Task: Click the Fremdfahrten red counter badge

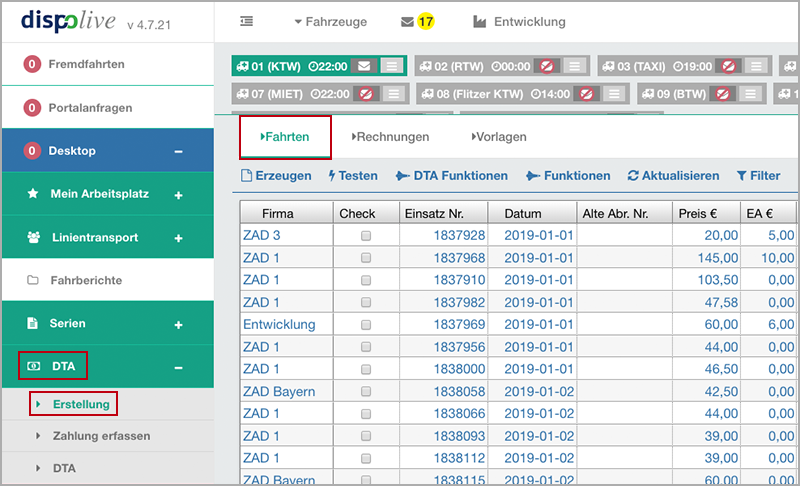Action: [32, 64]
